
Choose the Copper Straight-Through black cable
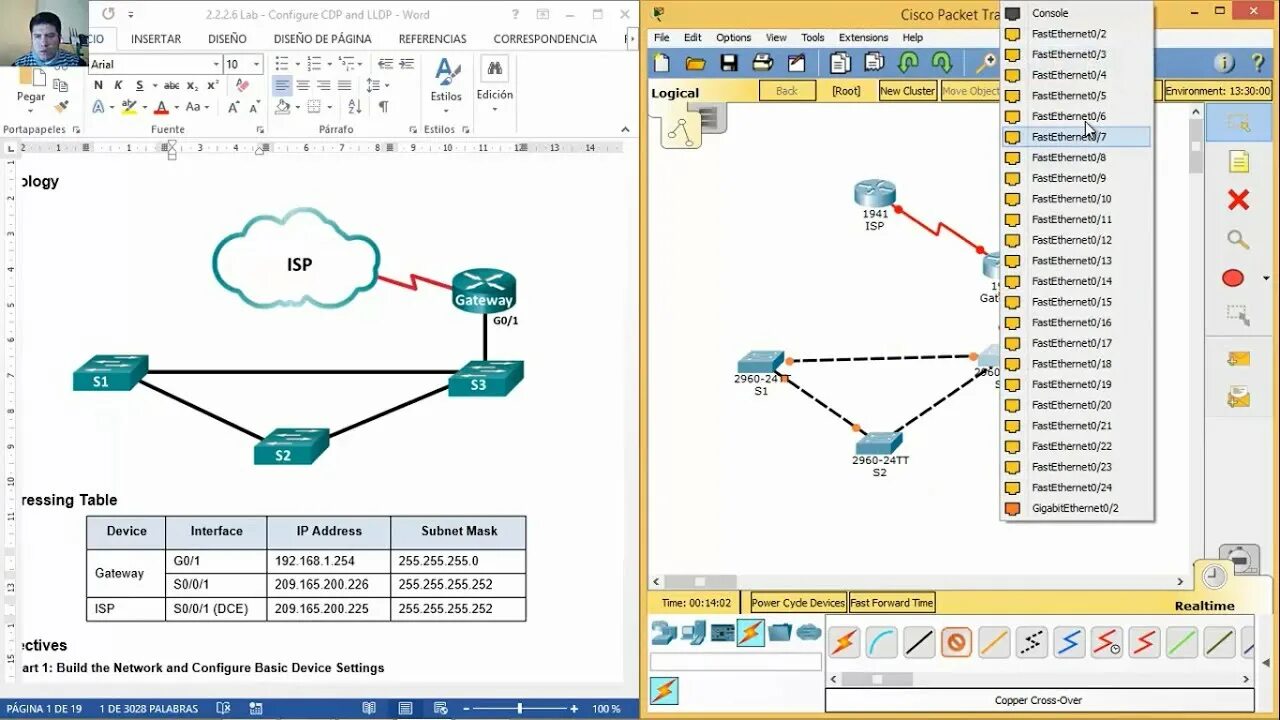[919, 642]
